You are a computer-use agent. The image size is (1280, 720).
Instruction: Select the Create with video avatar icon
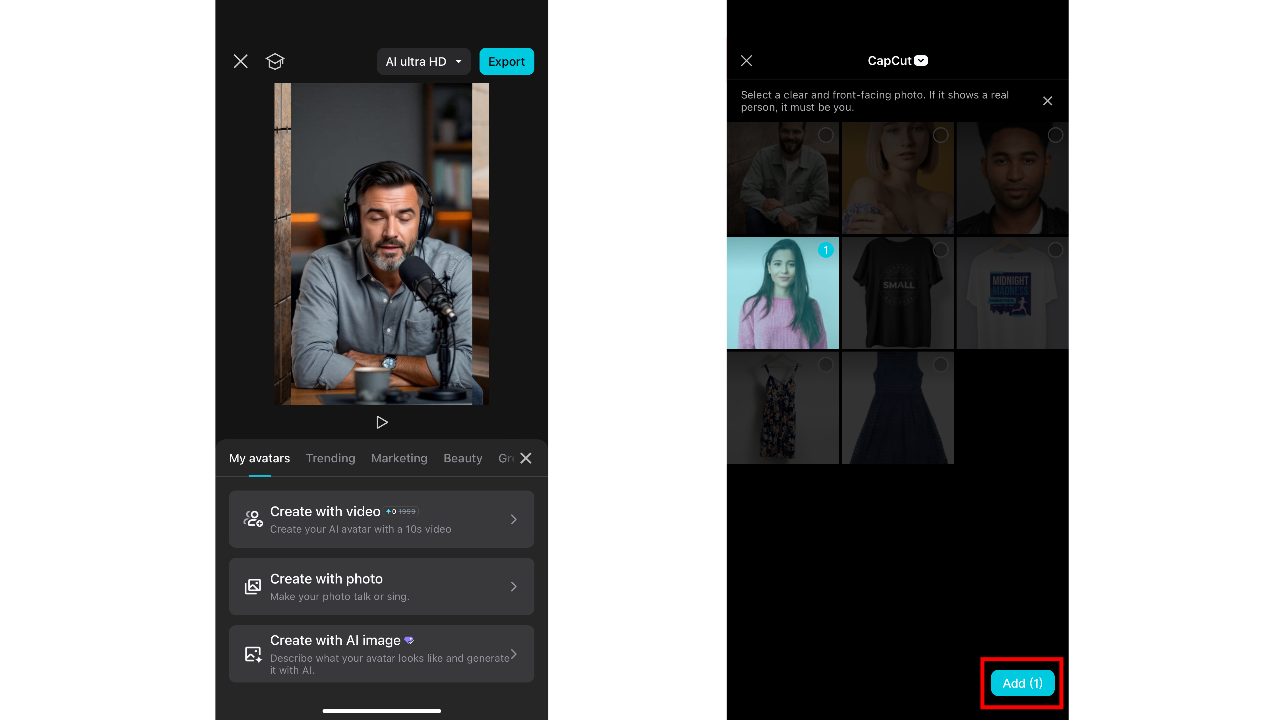pyautogui.click(x=252, y=518)
